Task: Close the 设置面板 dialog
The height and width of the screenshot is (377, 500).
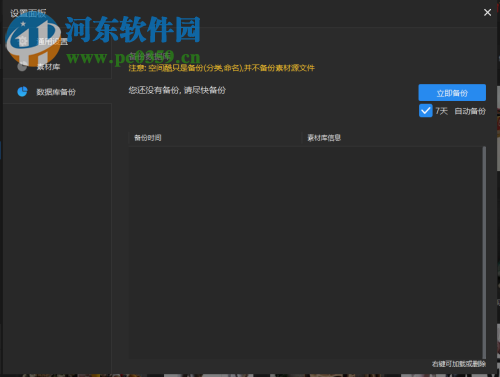Action: coord(487,12)
